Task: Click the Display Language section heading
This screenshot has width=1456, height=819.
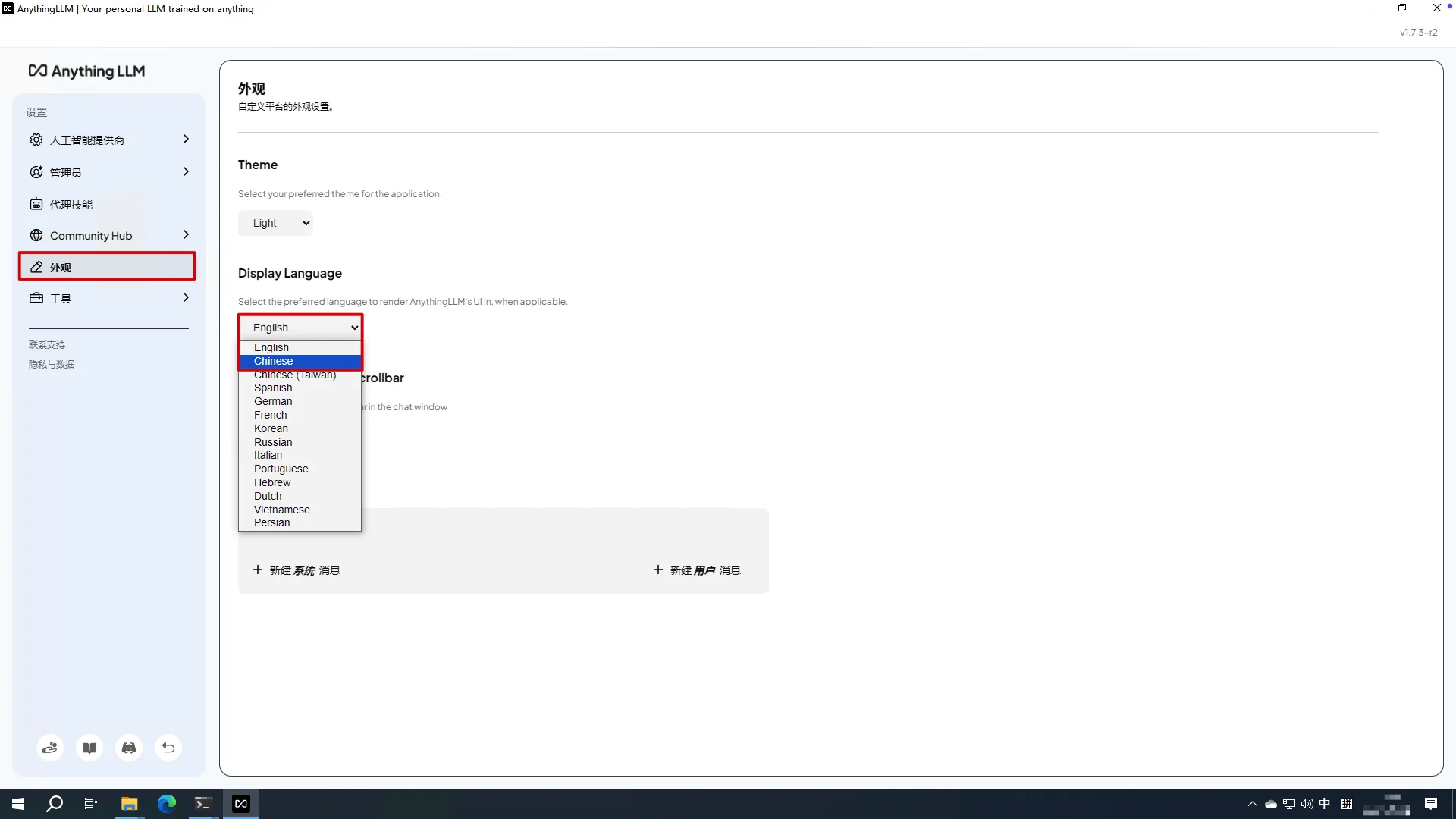Action: [x=290, y=273]
